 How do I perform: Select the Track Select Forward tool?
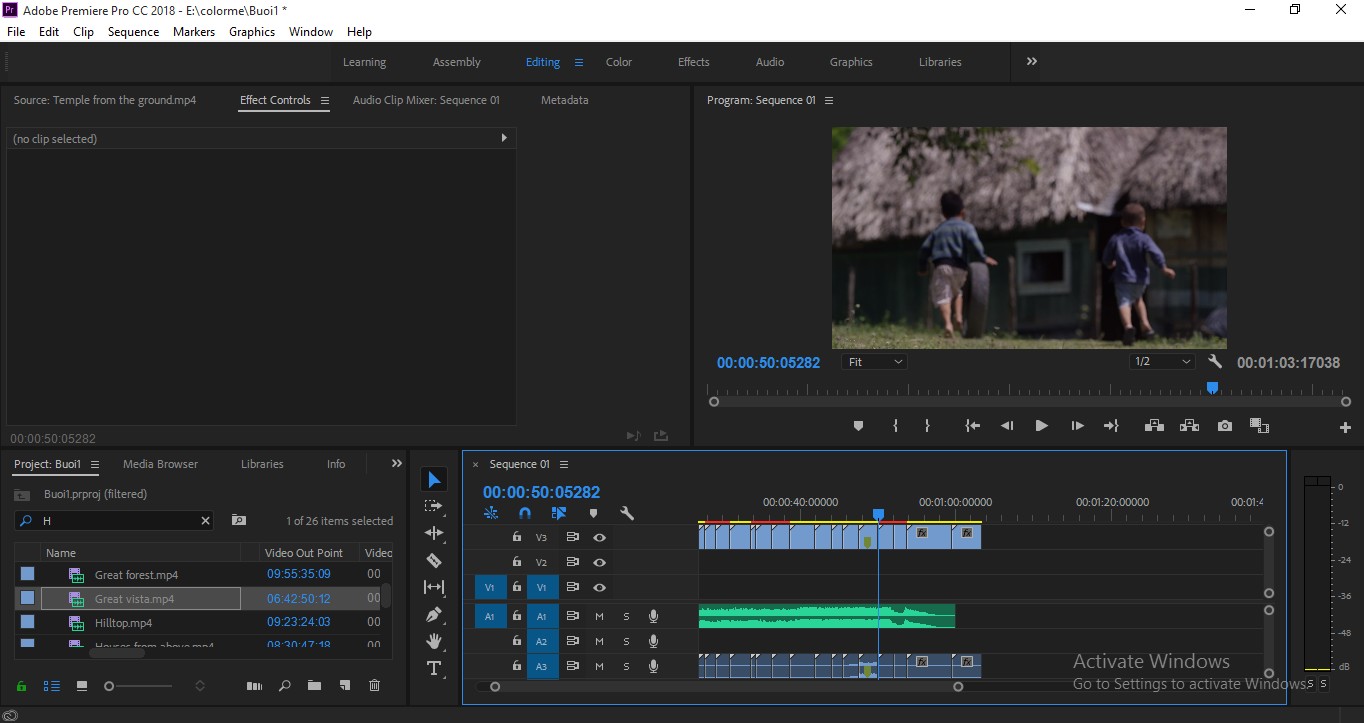[x=434, y=506]
